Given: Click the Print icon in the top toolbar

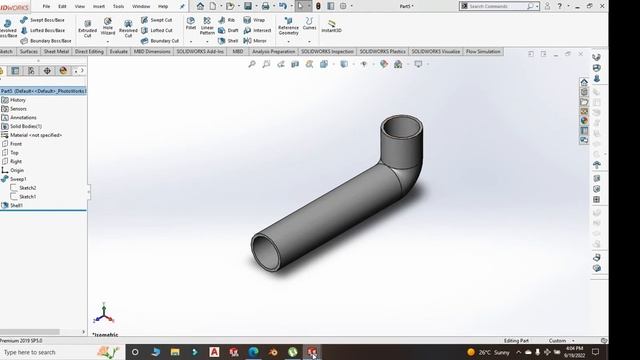Looking at the screenshot, I should click(x=265, y=6).
